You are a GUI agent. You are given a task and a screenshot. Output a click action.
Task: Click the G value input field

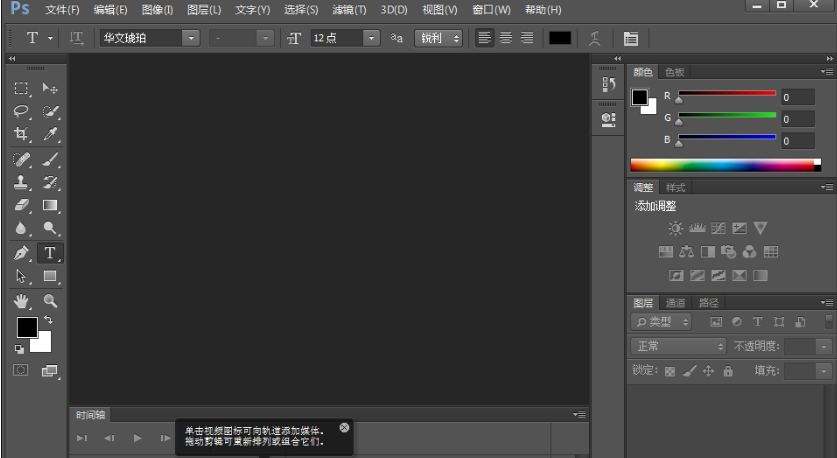(x=798, y=119)
